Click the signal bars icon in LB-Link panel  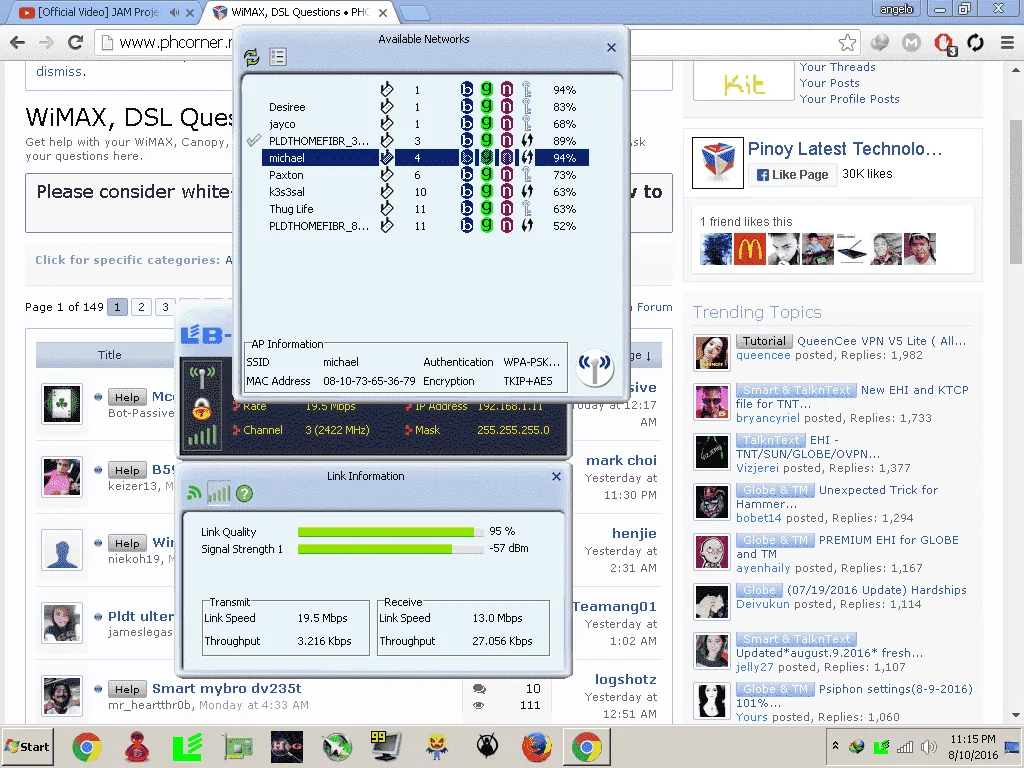[202, 436]
